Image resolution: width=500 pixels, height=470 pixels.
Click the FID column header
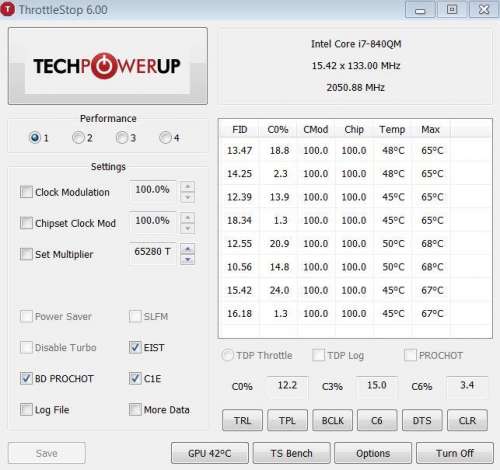240,129
